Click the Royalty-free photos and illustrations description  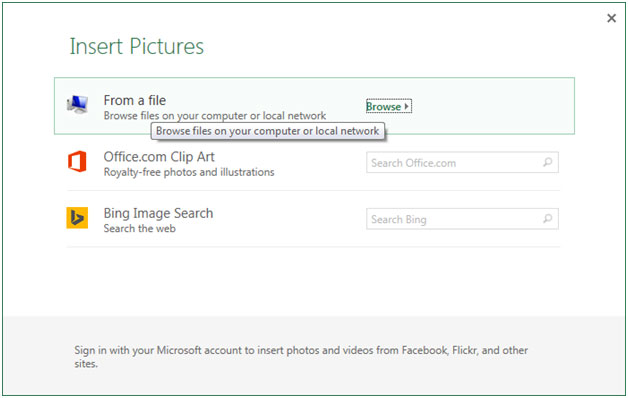[x=189, y=172]
